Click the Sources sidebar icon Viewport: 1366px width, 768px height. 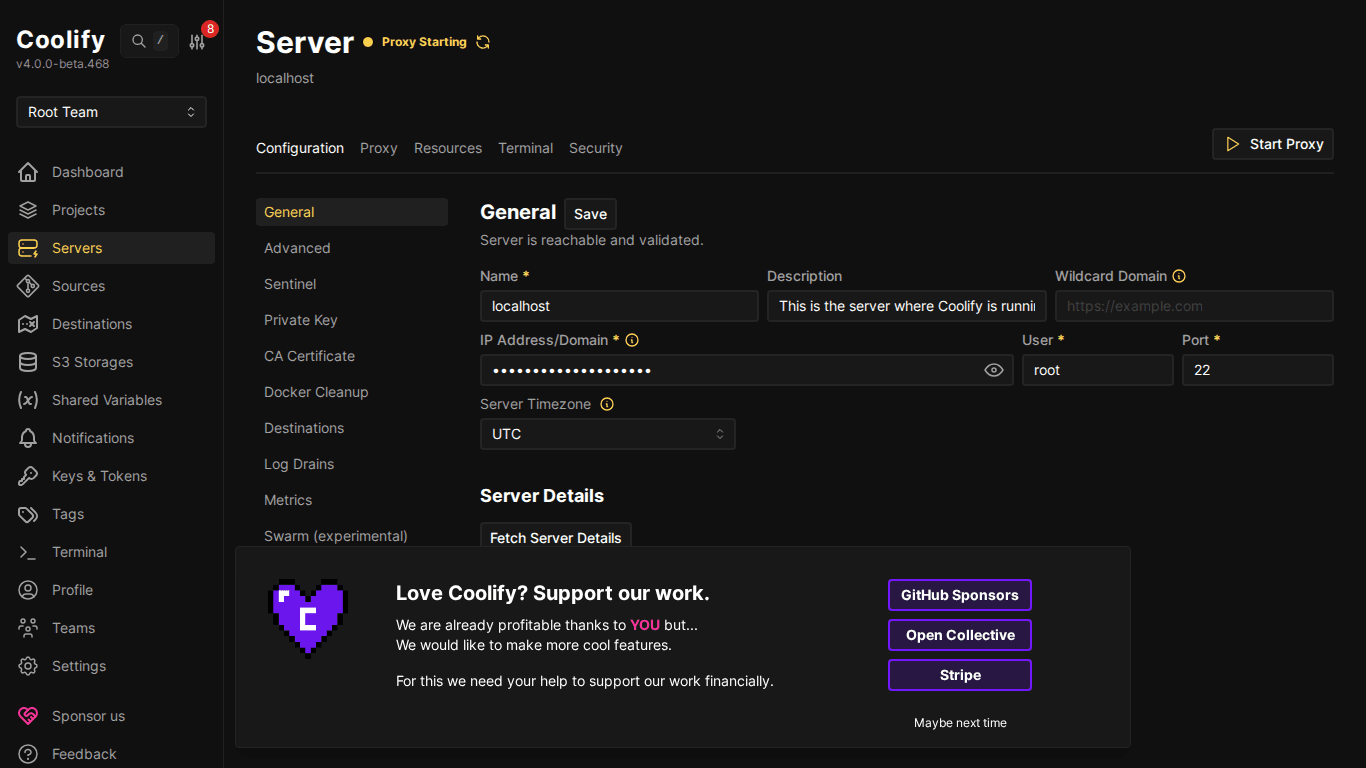pos(29,286)
